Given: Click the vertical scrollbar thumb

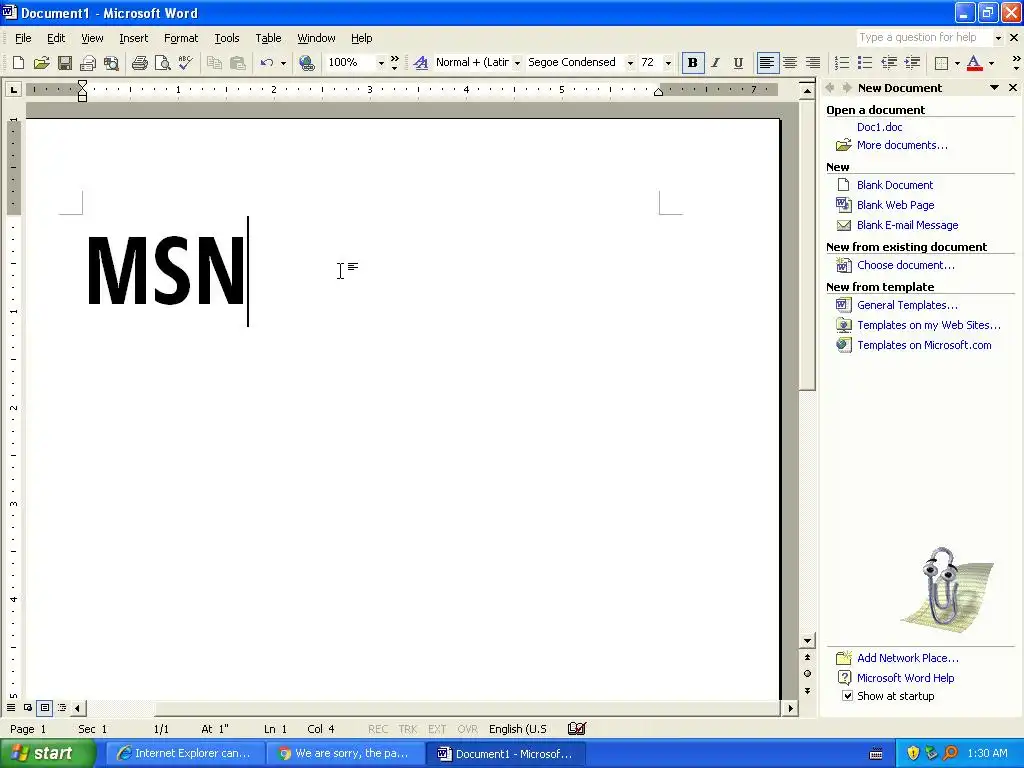Looking at the screenshot, I should point(807,245).
